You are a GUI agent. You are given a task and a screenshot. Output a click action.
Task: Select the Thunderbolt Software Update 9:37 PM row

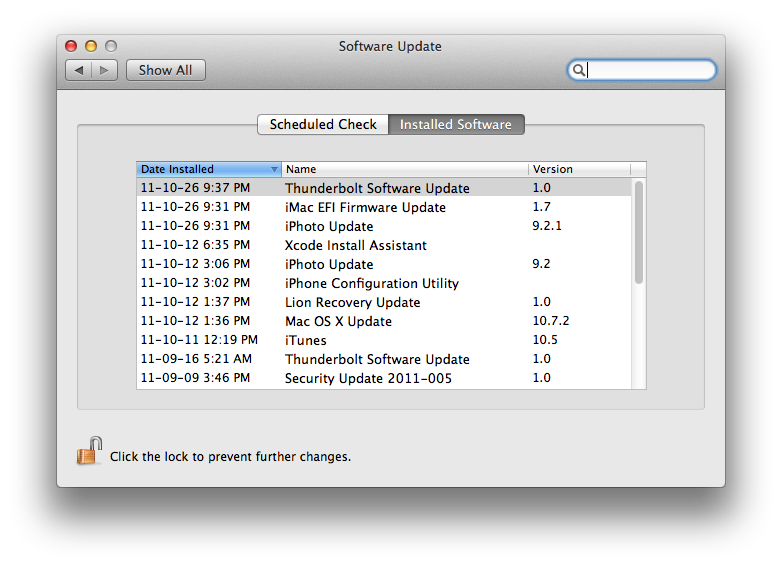[384, 188]
